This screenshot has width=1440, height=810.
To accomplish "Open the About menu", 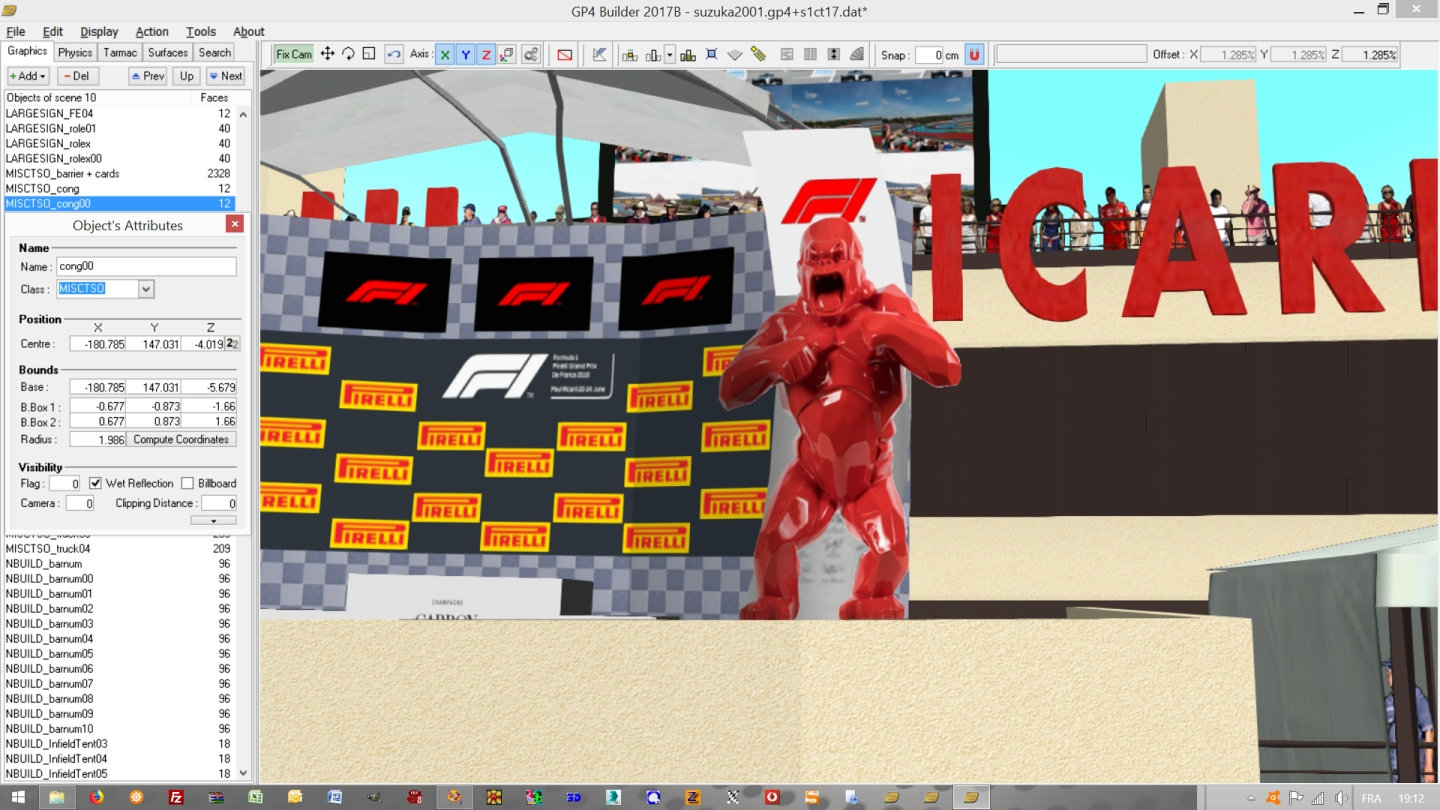I will pyautogui.click(x=249, y=31).
